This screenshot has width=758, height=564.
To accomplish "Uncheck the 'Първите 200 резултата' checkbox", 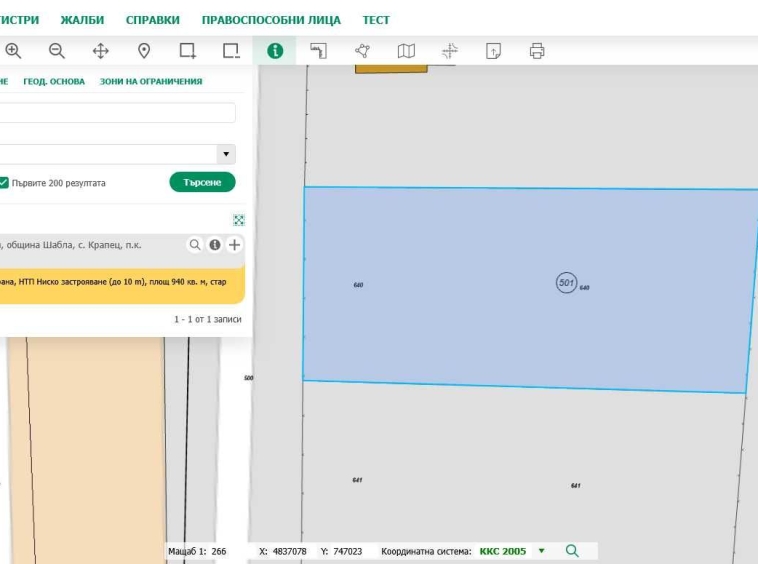I will click(x=4, y=183).
